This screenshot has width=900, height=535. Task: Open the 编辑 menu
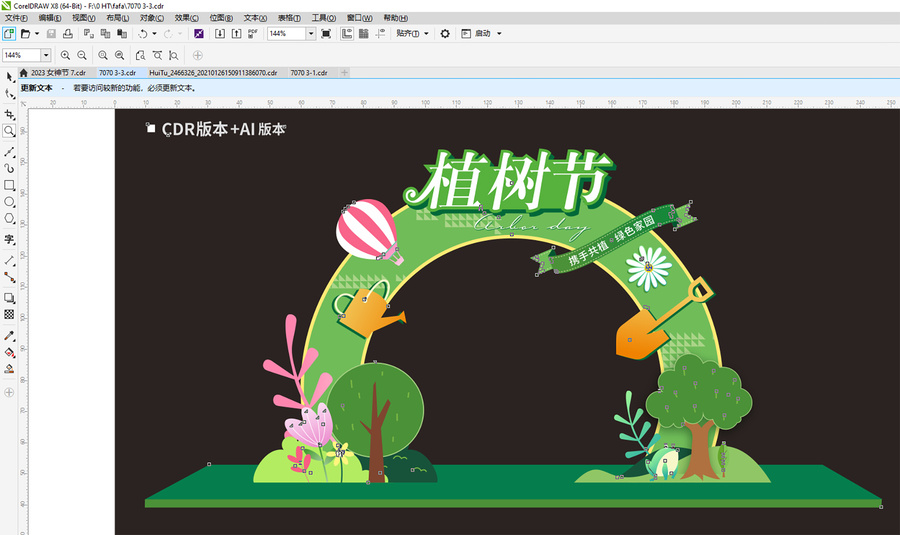click(50, 18)
